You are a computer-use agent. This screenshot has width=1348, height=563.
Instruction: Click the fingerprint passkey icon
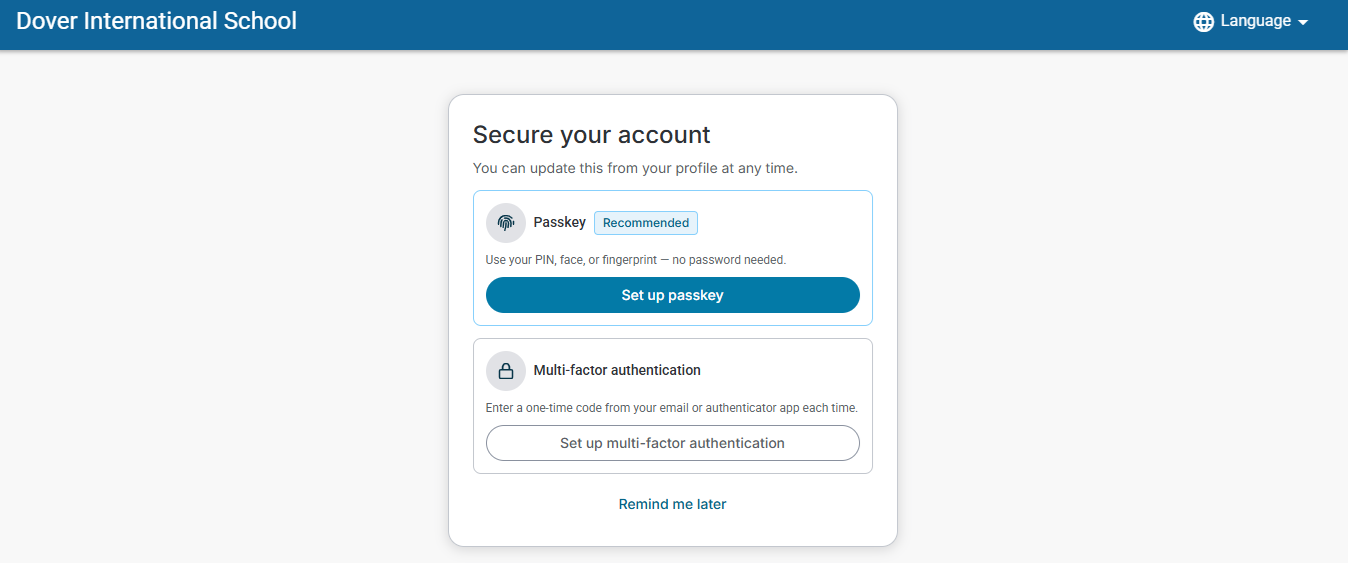click(506, 223)
